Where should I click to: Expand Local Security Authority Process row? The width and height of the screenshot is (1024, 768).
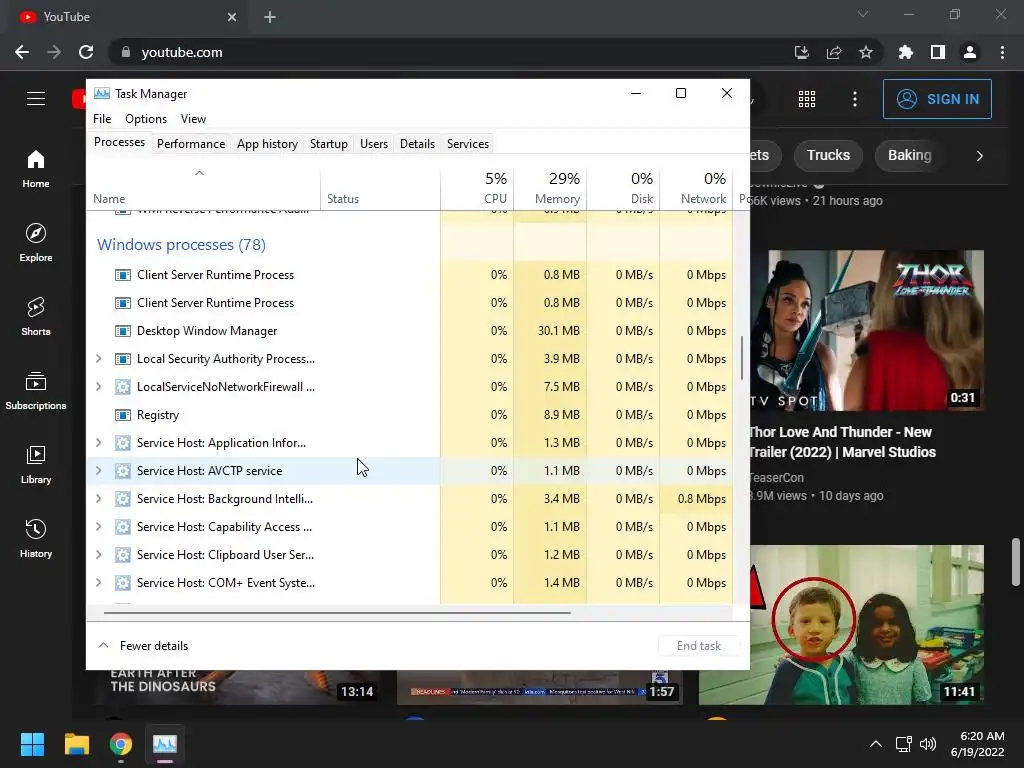coord(99,359)
